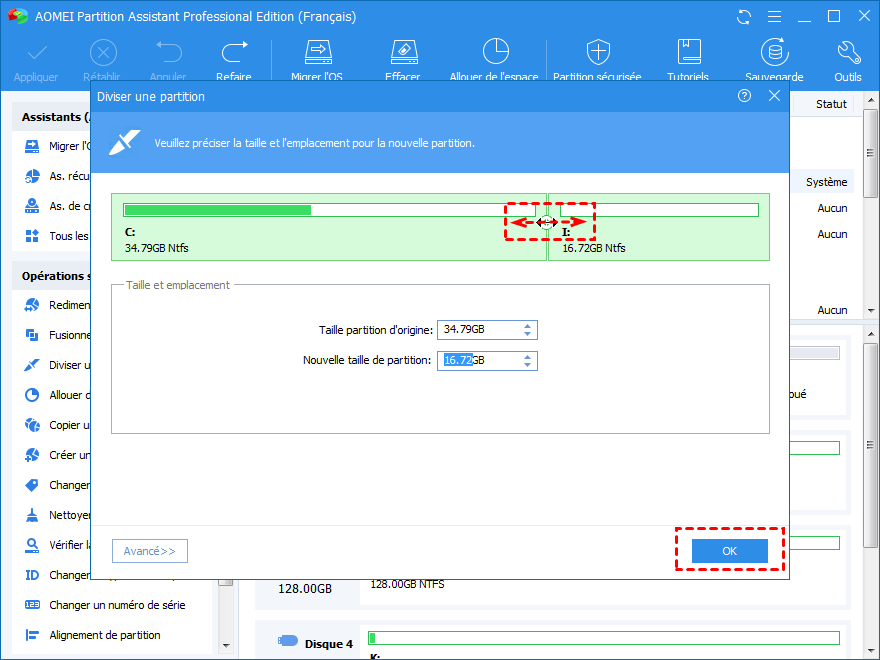Expand options with the Avancé button
880x660 pixels.
click(x=149, y=550)
